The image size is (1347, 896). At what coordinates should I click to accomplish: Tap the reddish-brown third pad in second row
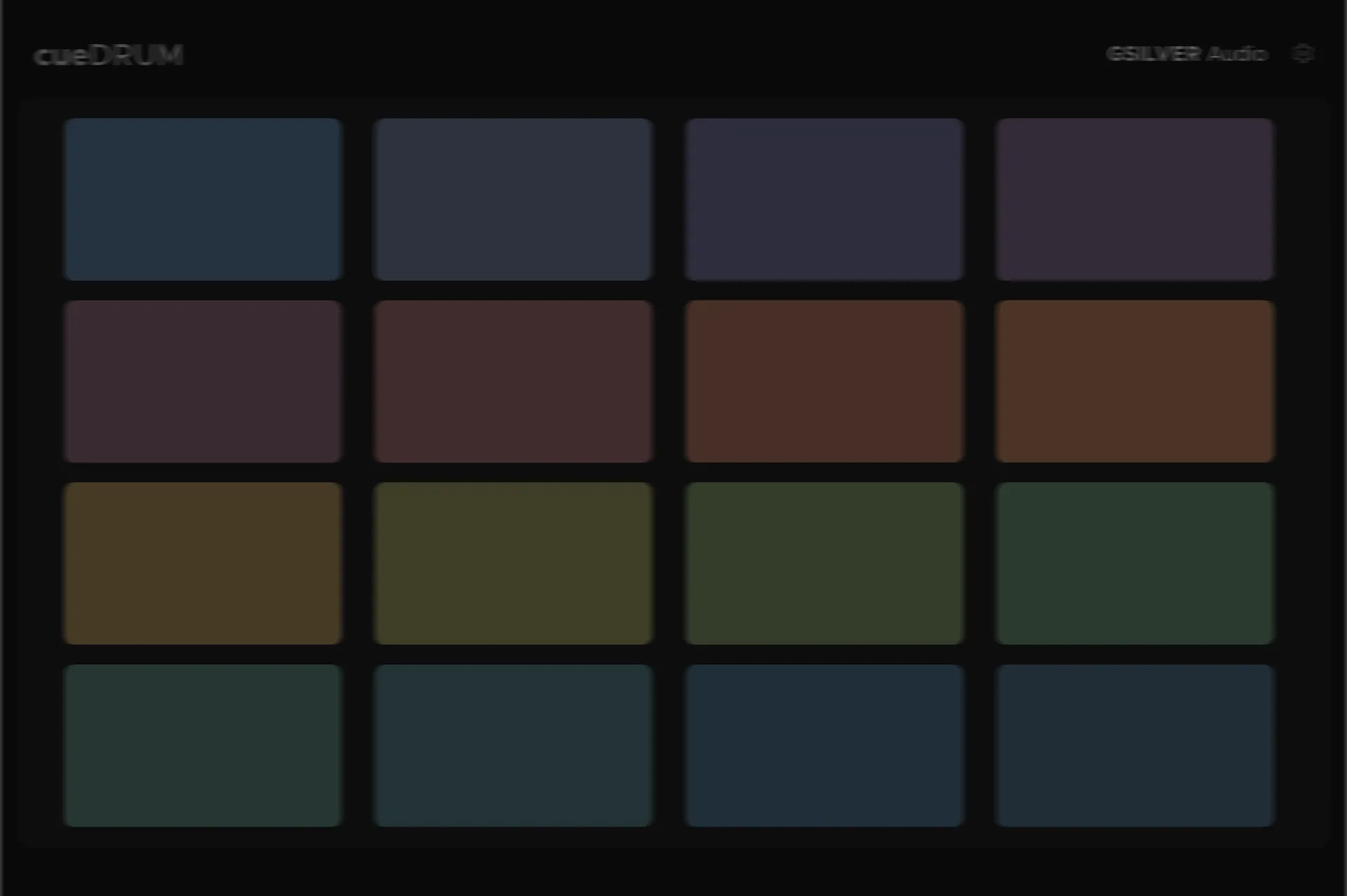coord(824,382)
